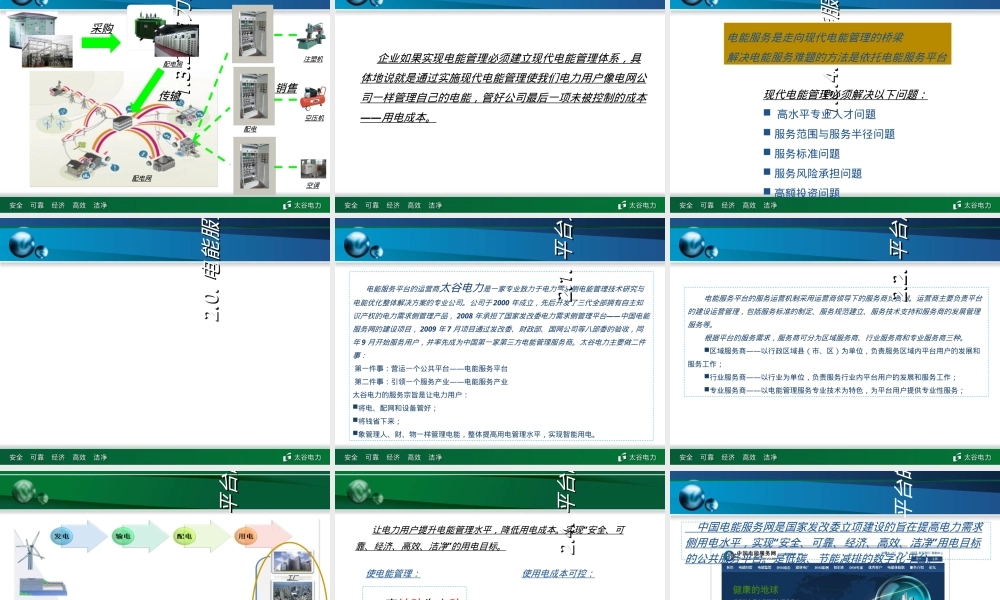Click the 采购 label

coord(102,28)
